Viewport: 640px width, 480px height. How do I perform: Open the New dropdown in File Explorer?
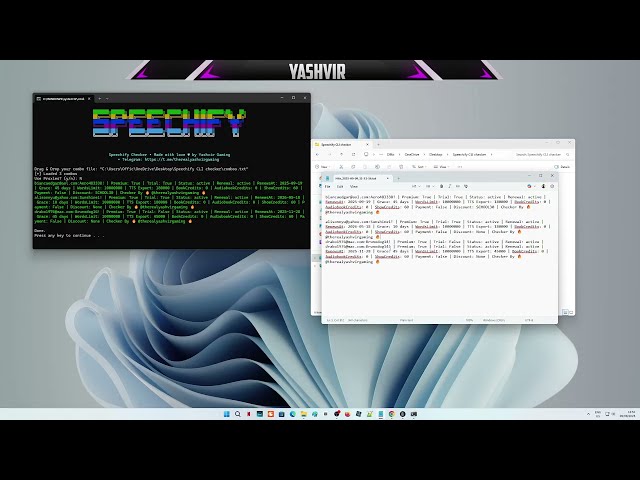(x=322, y=167)
